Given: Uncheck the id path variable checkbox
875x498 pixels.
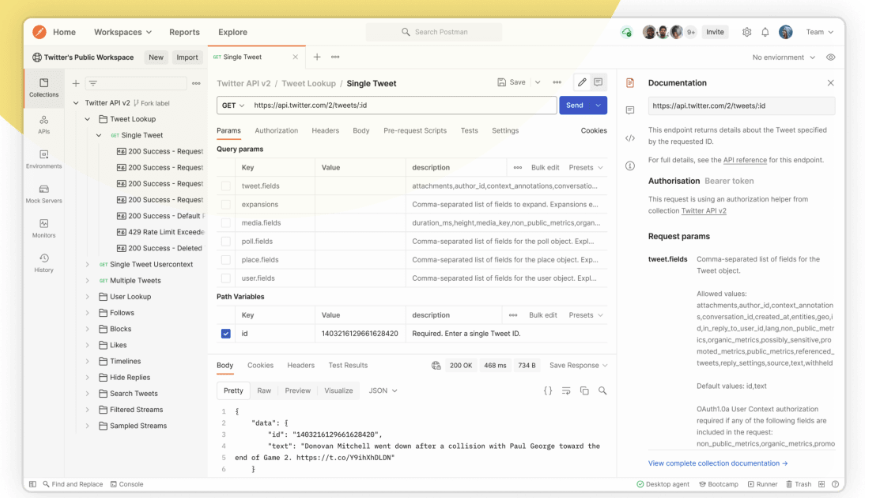Looking at the screenshot, I should (x=226, y=333).
